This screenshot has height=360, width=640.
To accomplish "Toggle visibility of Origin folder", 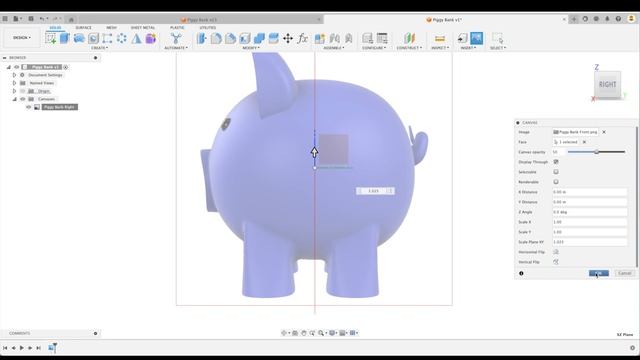I will 23,91.
